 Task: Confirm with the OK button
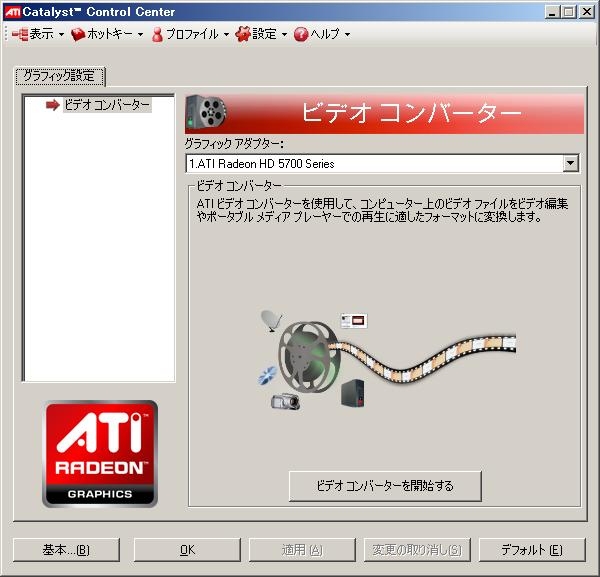[x=187, y=550]
